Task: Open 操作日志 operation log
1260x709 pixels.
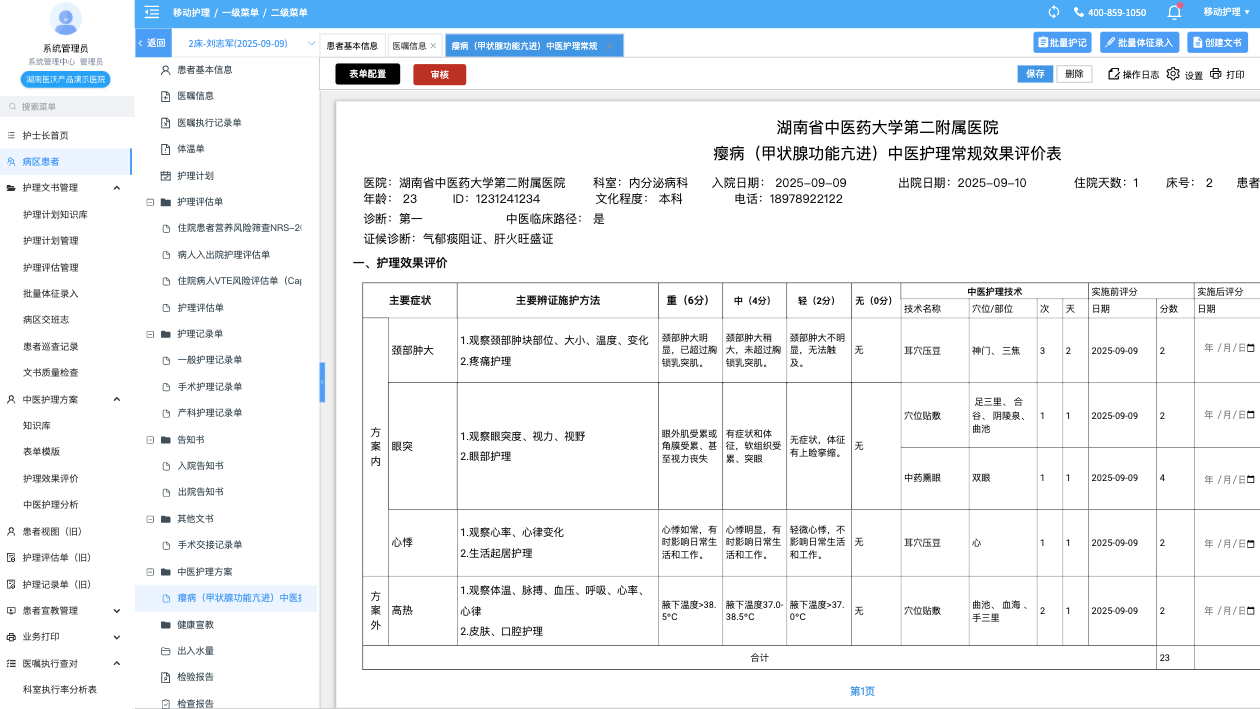Action: 1134,74
